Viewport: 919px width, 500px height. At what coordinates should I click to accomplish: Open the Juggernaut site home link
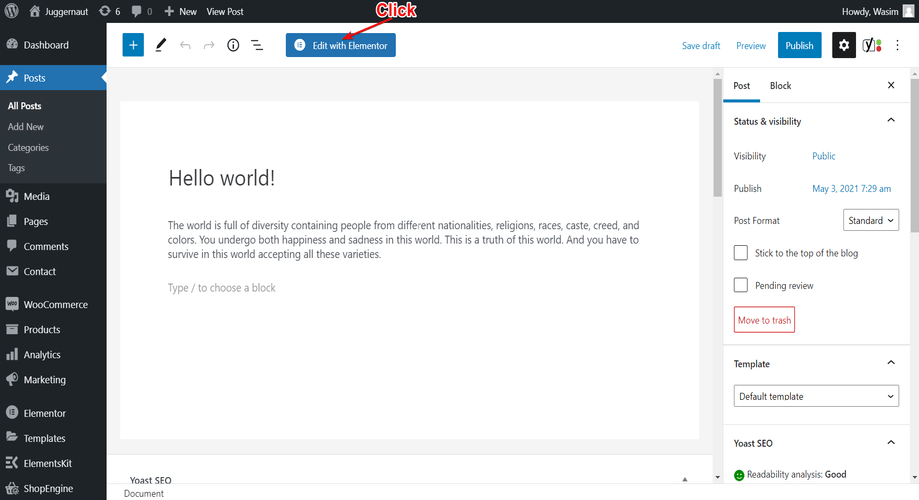click(x=59, y=11)
